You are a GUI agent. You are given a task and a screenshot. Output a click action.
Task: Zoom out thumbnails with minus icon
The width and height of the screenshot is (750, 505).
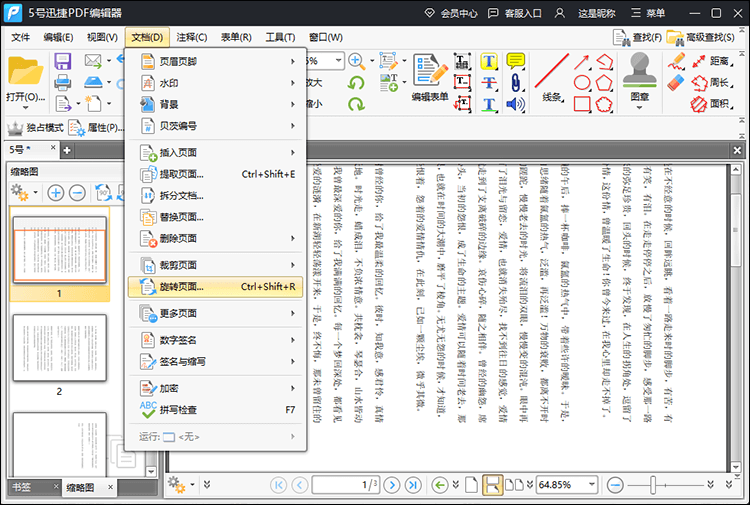pos(77,193)
